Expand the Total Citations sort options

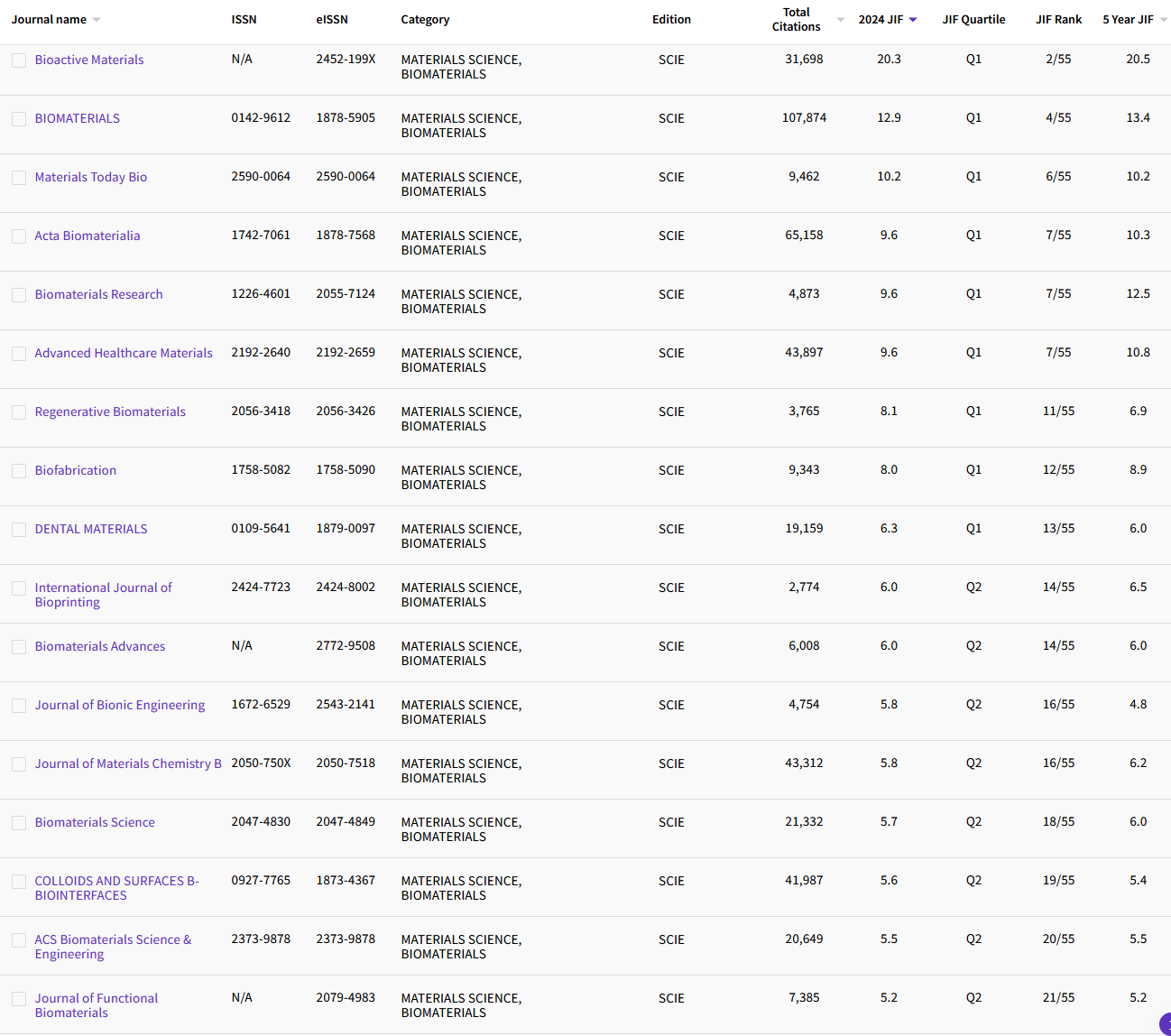(839, 18)
